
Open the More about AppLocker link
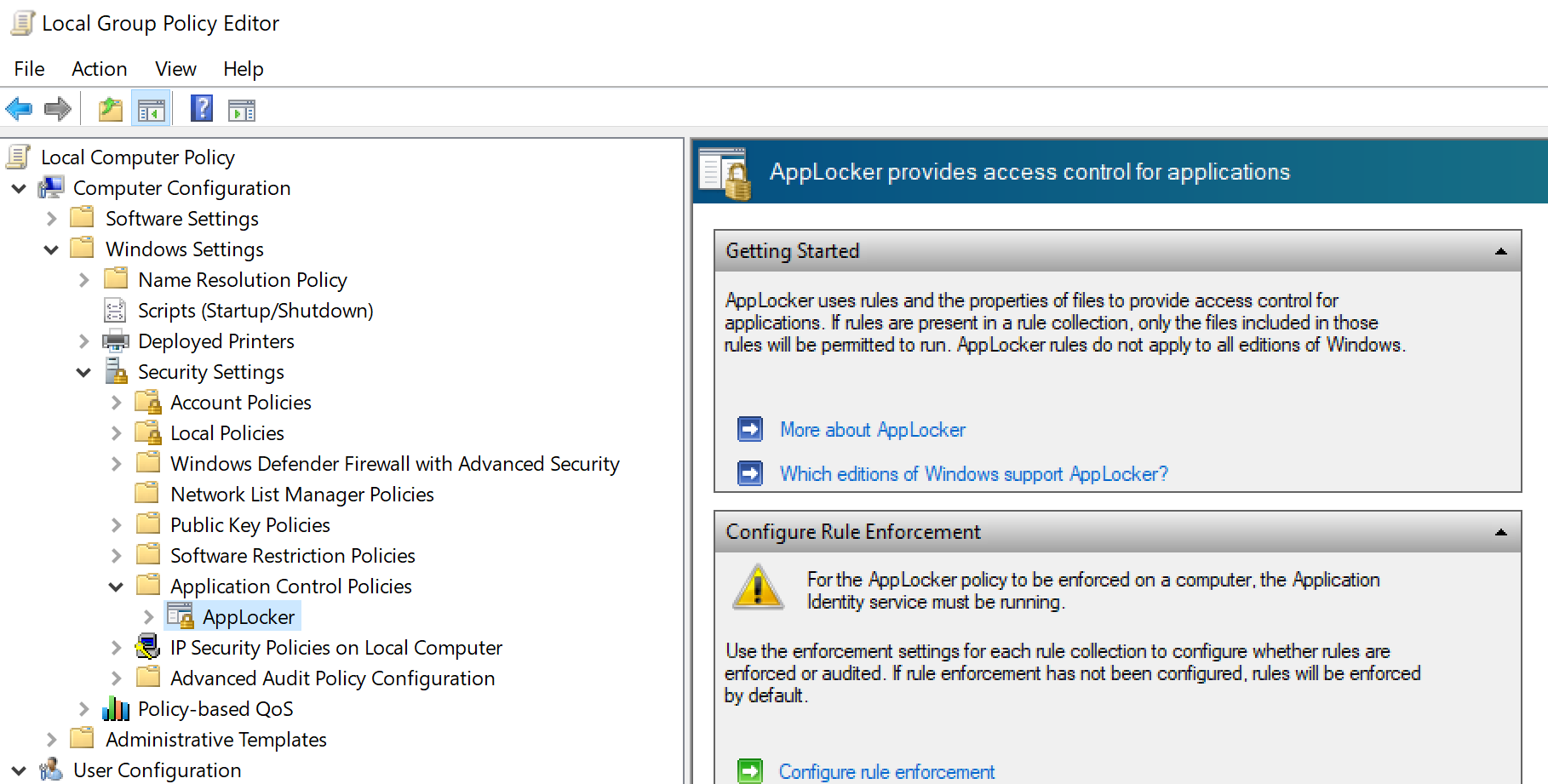[872, 430]
